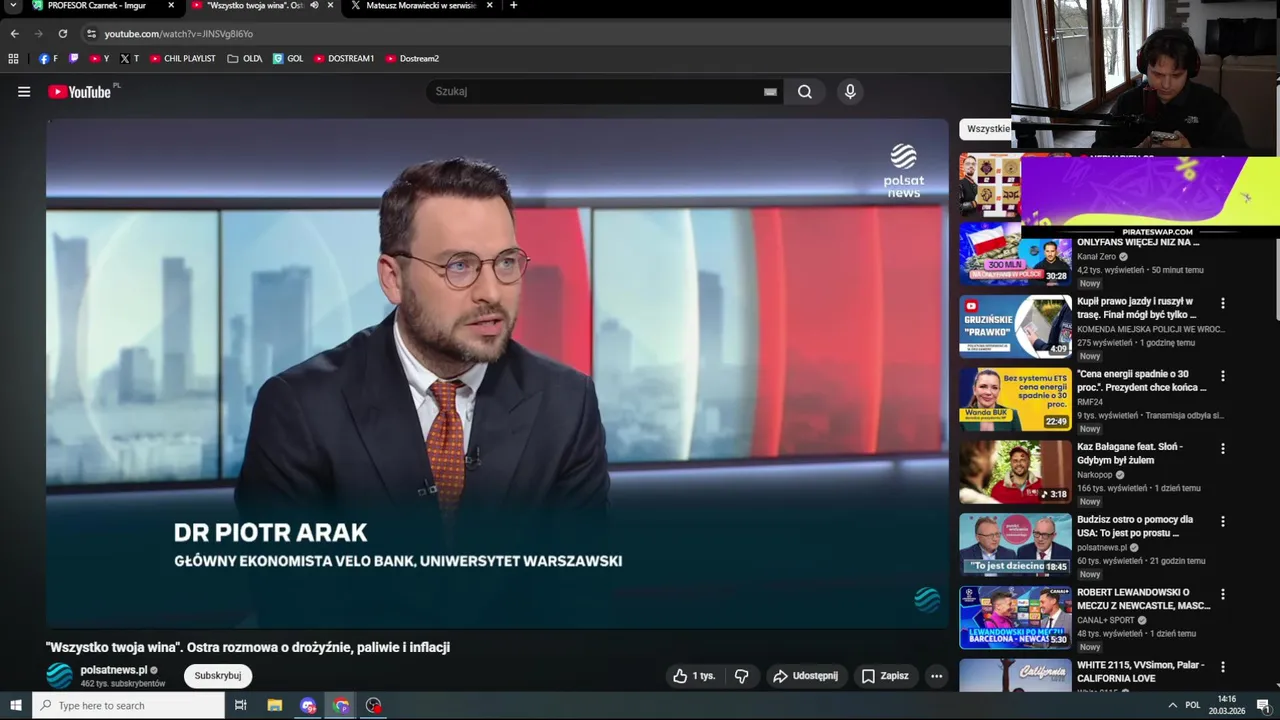Go forward with the browser forward arrow
1280x720 pixels.
[x=38, y=33]
